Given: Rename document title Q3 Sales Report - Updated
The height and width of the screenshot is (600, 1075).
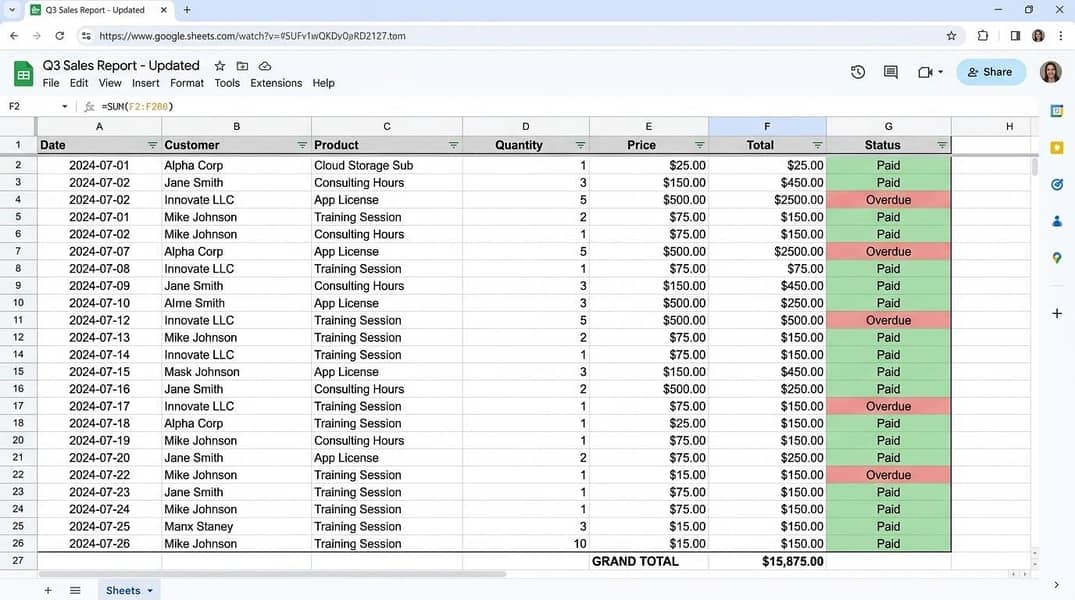Looking at the screenshot, I should point(121,66).
